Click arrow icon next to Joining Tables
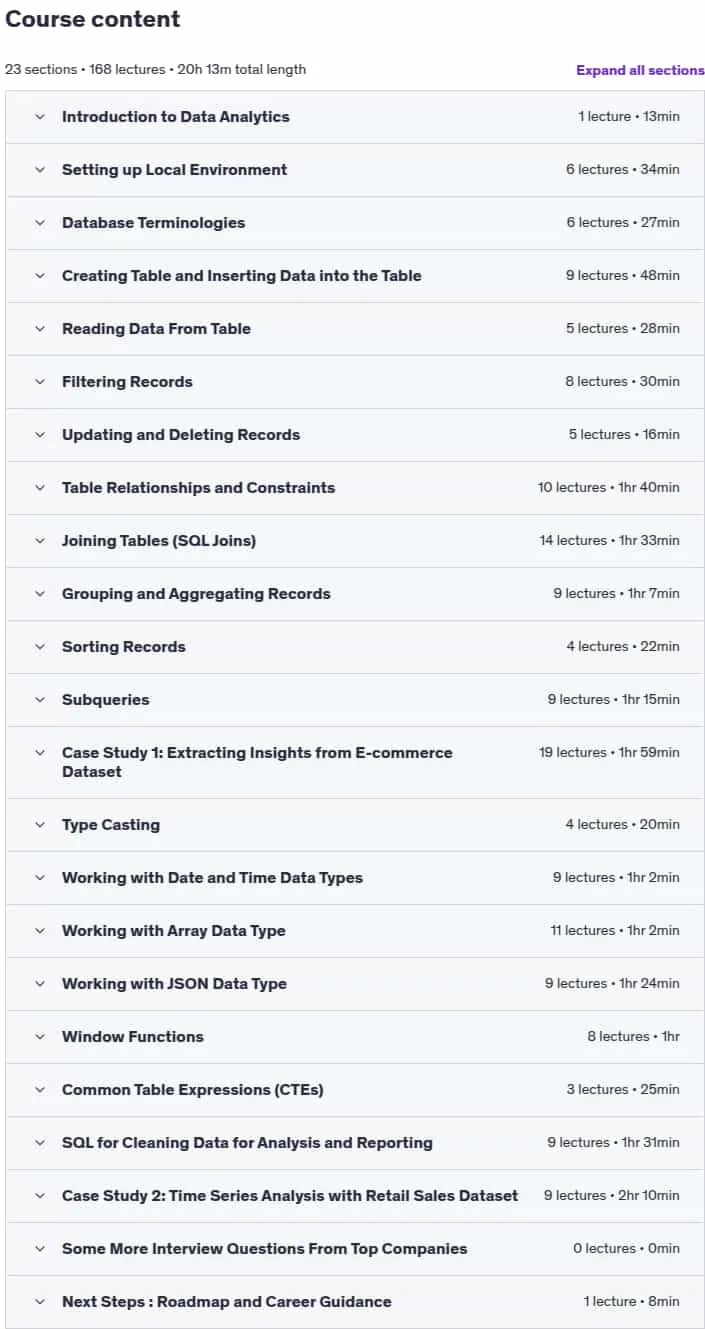Image resolution: width=705 pixels, height=1329 pixels. [40, 540]
